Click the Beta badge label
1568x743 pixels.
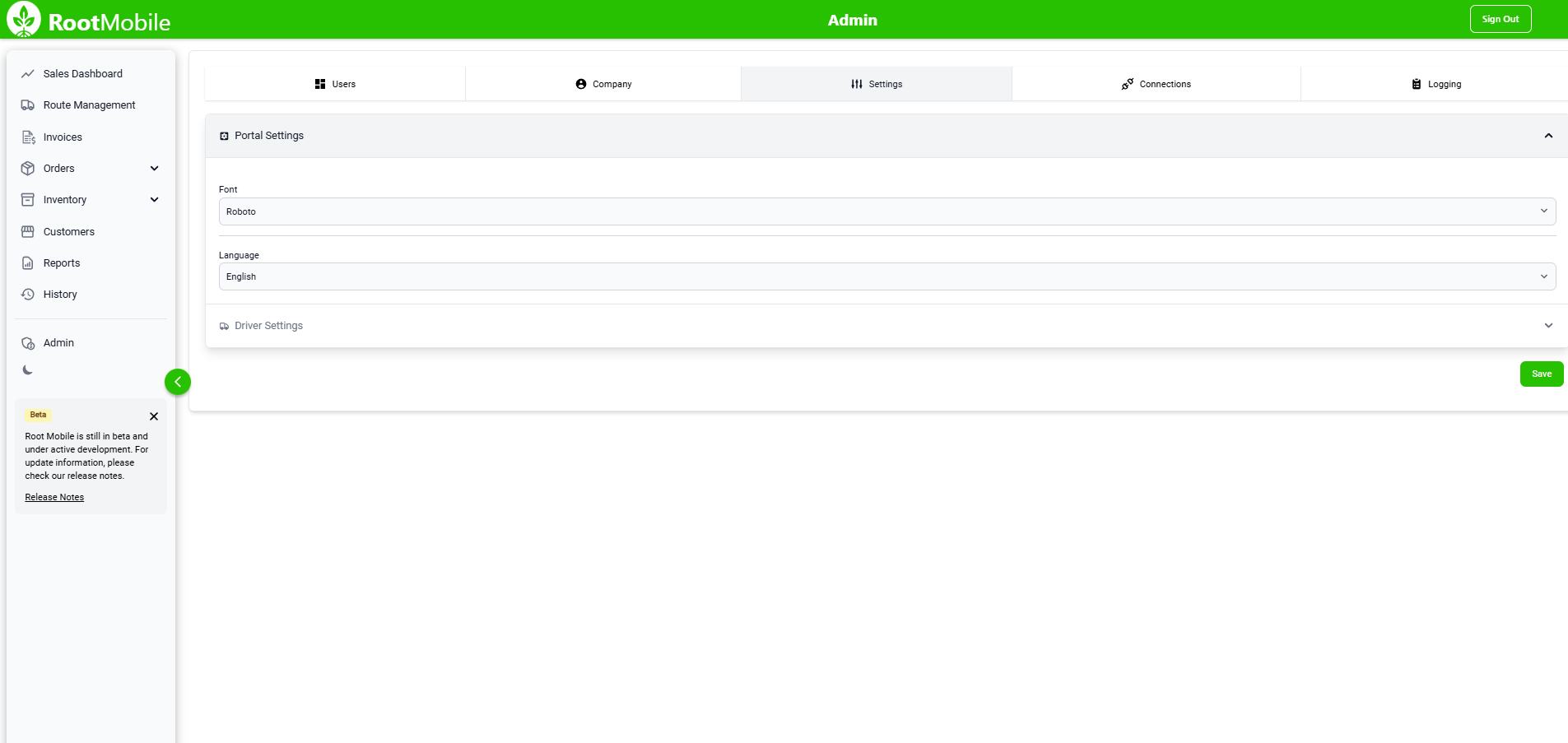(x=39, y=415)
